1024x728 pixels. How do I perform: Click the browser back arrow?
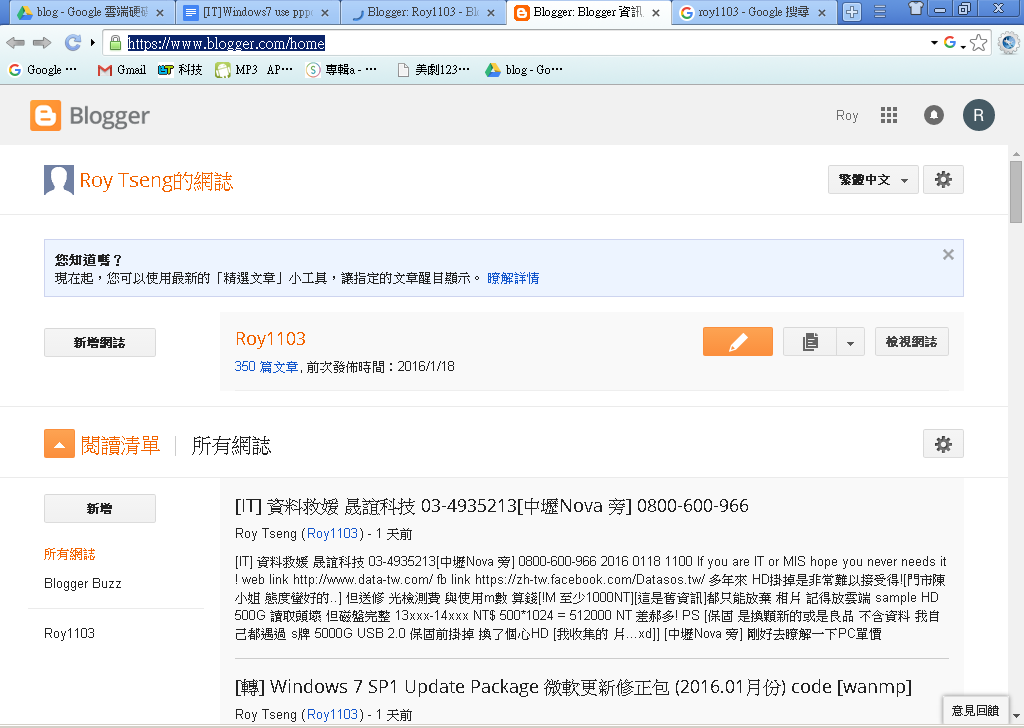tap(15, 43)
